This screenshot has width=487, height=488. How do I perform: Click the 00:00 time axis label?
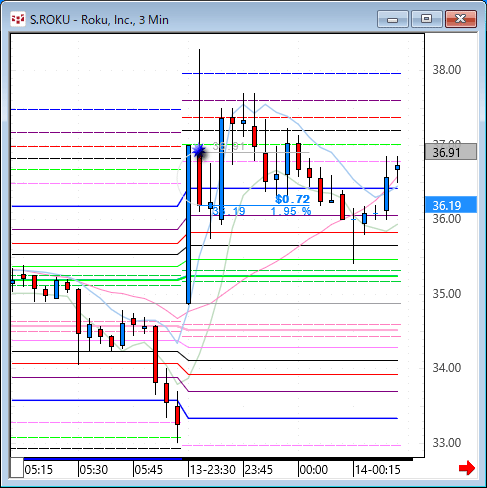click(314, 470)
